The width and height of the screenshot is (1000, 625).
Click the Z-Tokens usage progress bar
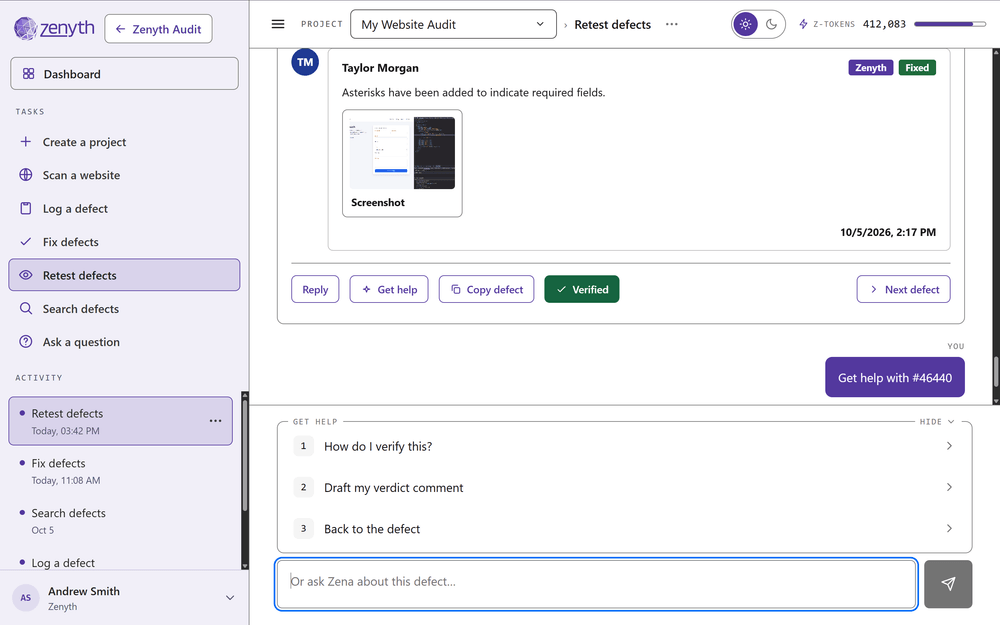[x=950, y=24]
